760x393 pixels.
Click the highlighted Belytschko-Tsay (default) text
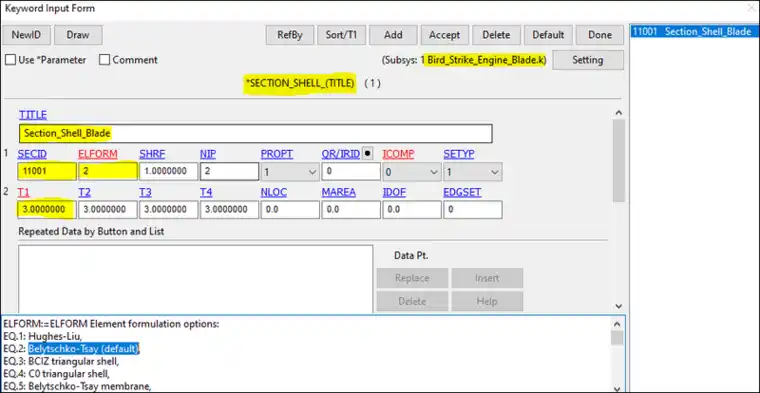pos(83,348)
